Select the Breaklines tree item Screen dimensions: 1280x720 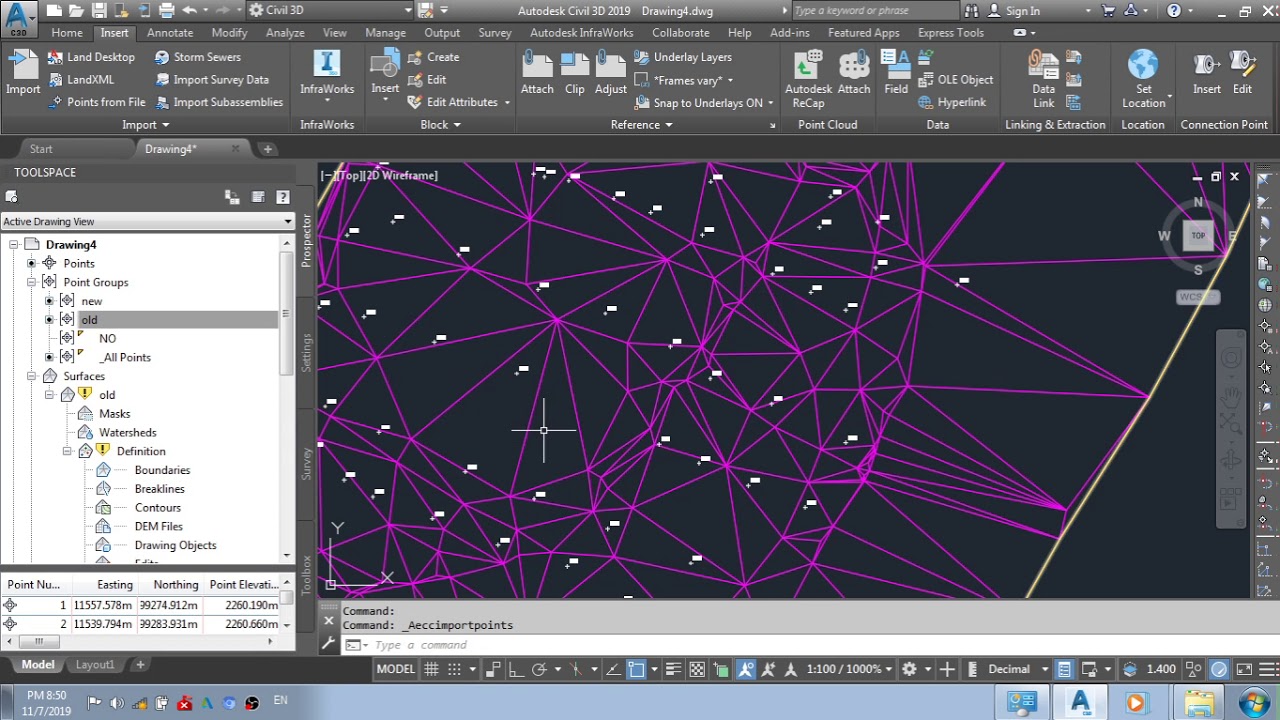tap(159, 489)
